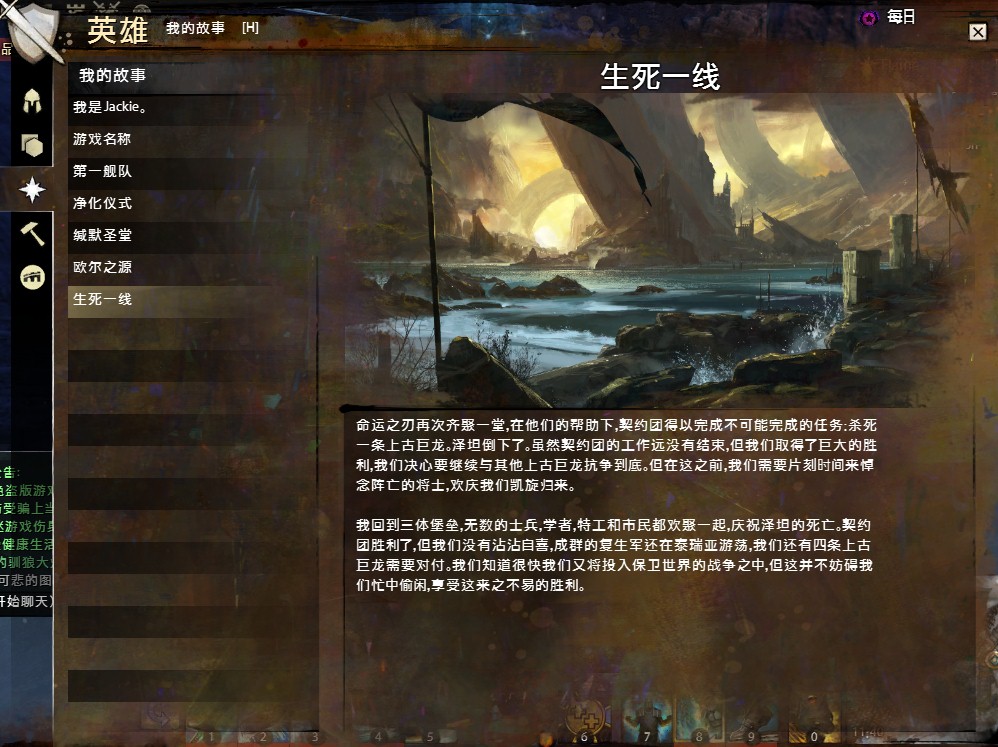The image size is (998, 747).
Task: Open the hammer crafting icon tab
Action: [32, 234]
